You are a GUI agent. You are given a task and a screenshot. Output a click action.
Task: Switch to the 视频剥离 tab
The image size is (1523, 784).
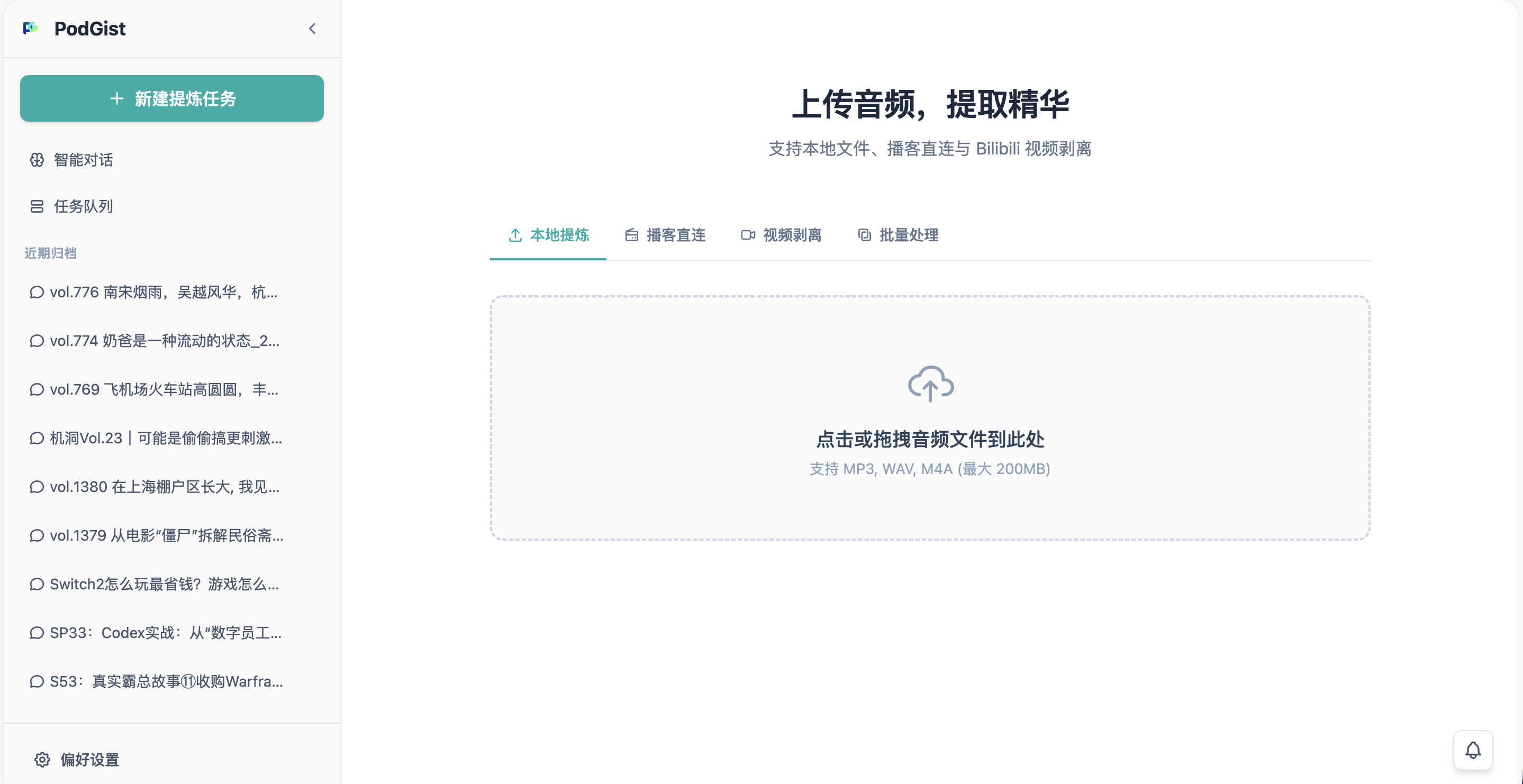point(781,235)
